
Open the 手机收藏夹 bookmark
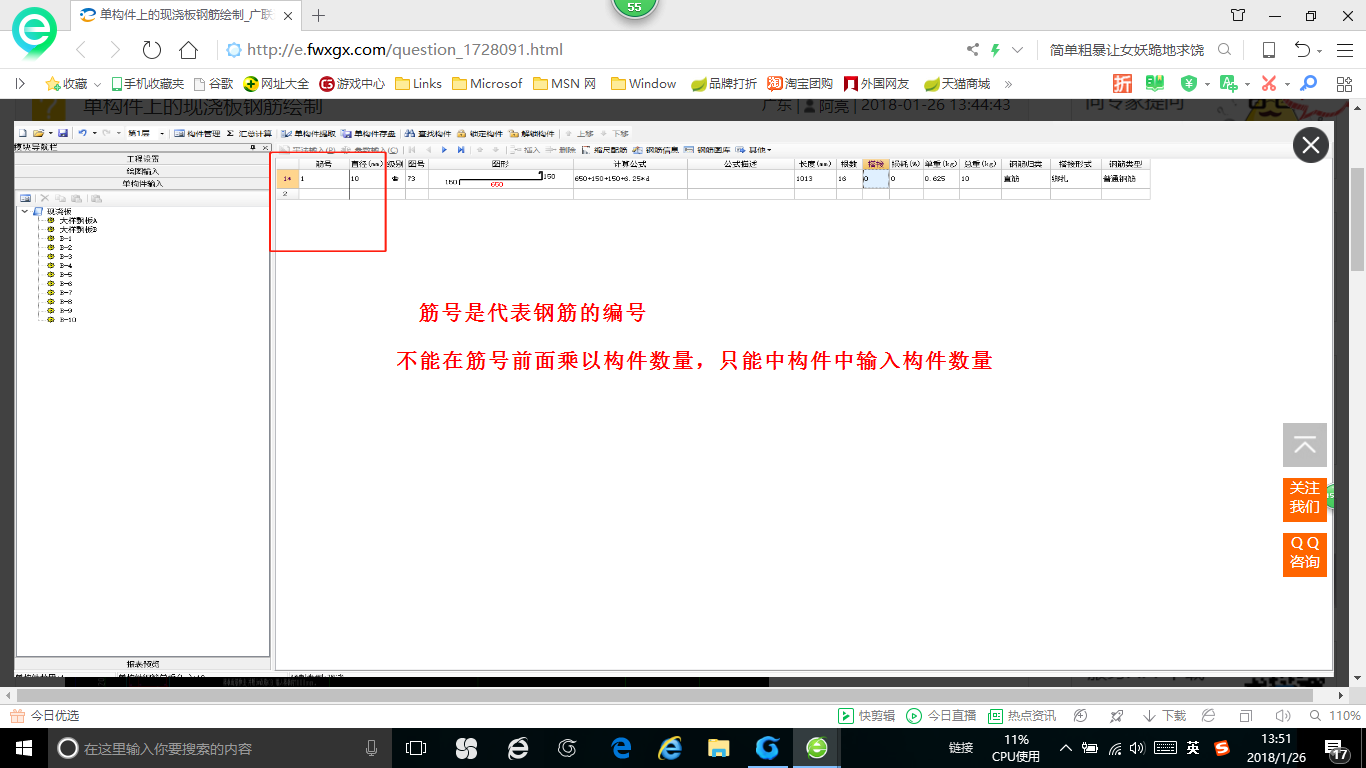[x=147, y=84]
